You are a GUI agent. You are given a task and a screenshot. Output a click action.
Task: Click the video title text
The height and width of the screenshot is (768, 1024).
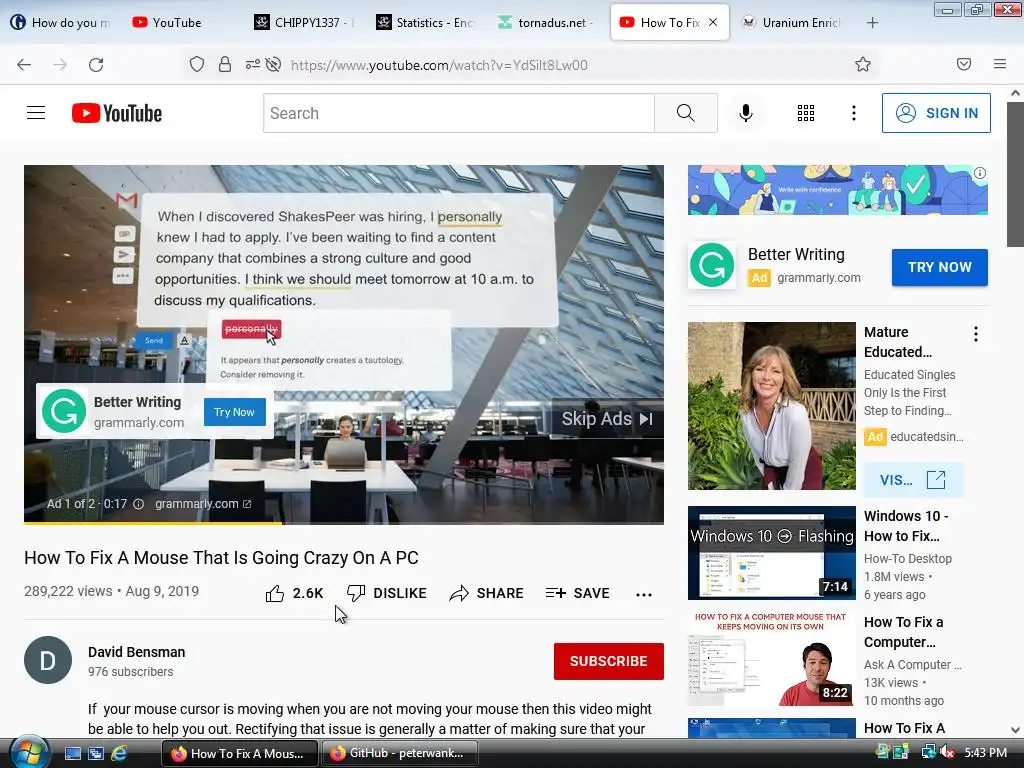coord(221,558)
